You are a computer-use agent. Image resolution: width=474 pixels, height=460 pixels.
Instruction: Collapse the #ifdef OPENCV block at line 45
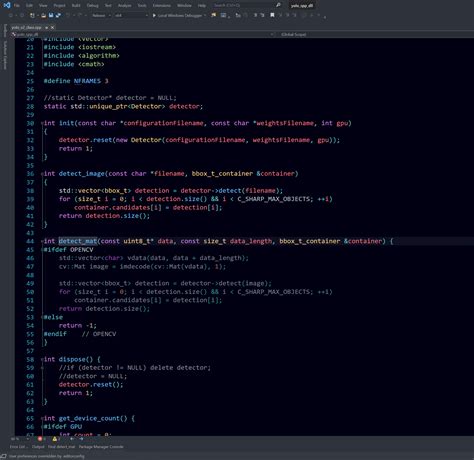[x=42, y=250]
